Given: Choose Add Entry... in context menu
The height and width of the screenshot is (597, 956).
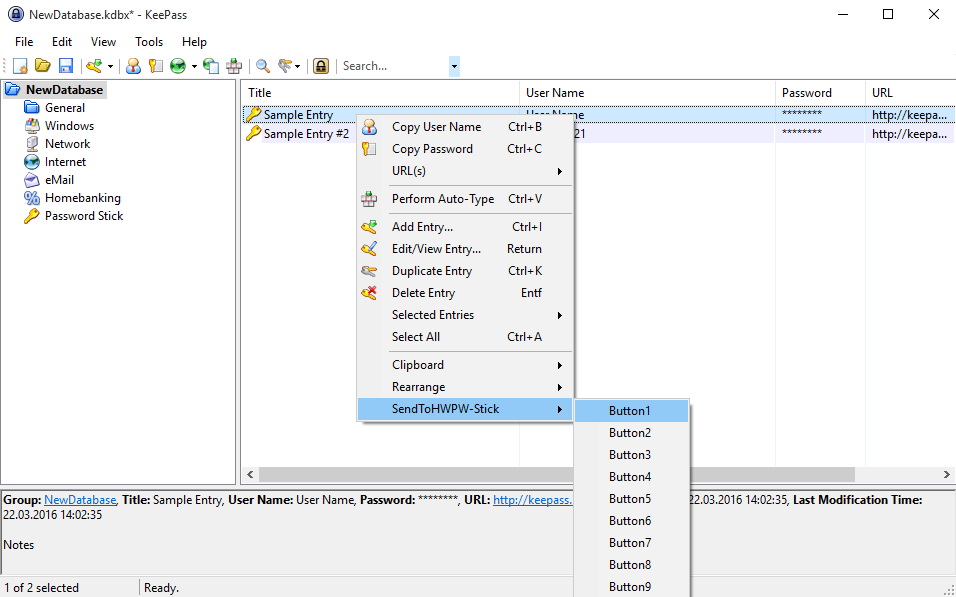Looking at the screenshot, I should [x=465, y=227].
